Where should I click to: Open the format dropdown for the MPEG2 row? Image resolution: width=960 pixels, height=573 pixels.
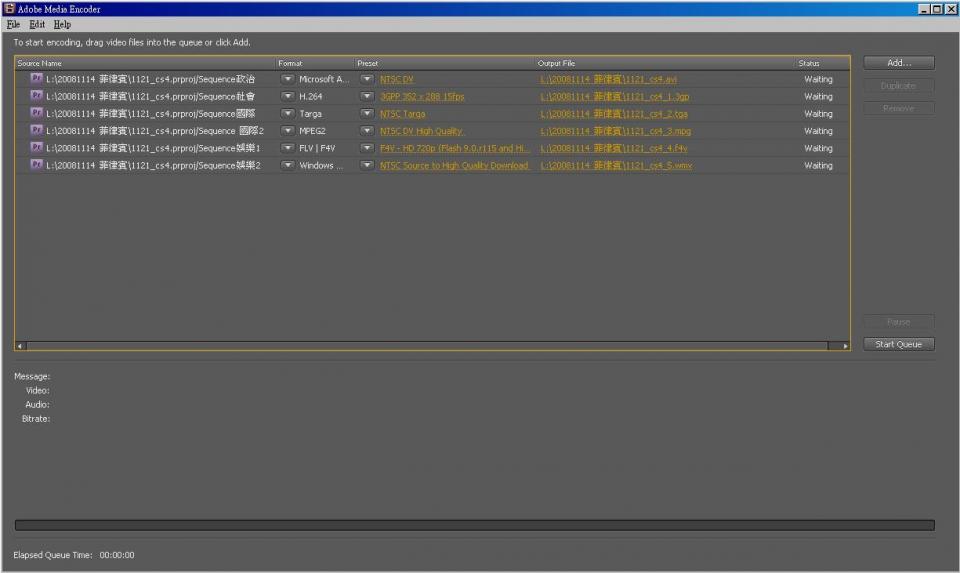coord(287,131)
